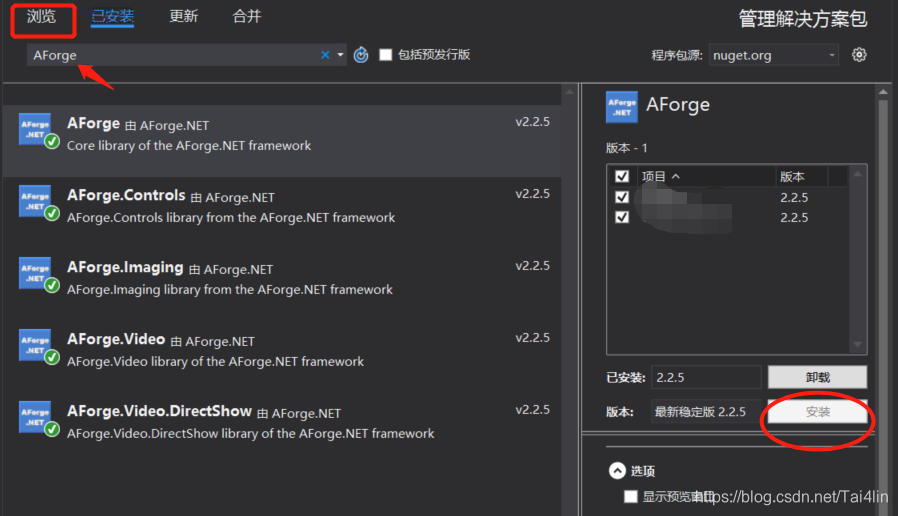Switch to the 浏览 tab

(x=41, y=17)
